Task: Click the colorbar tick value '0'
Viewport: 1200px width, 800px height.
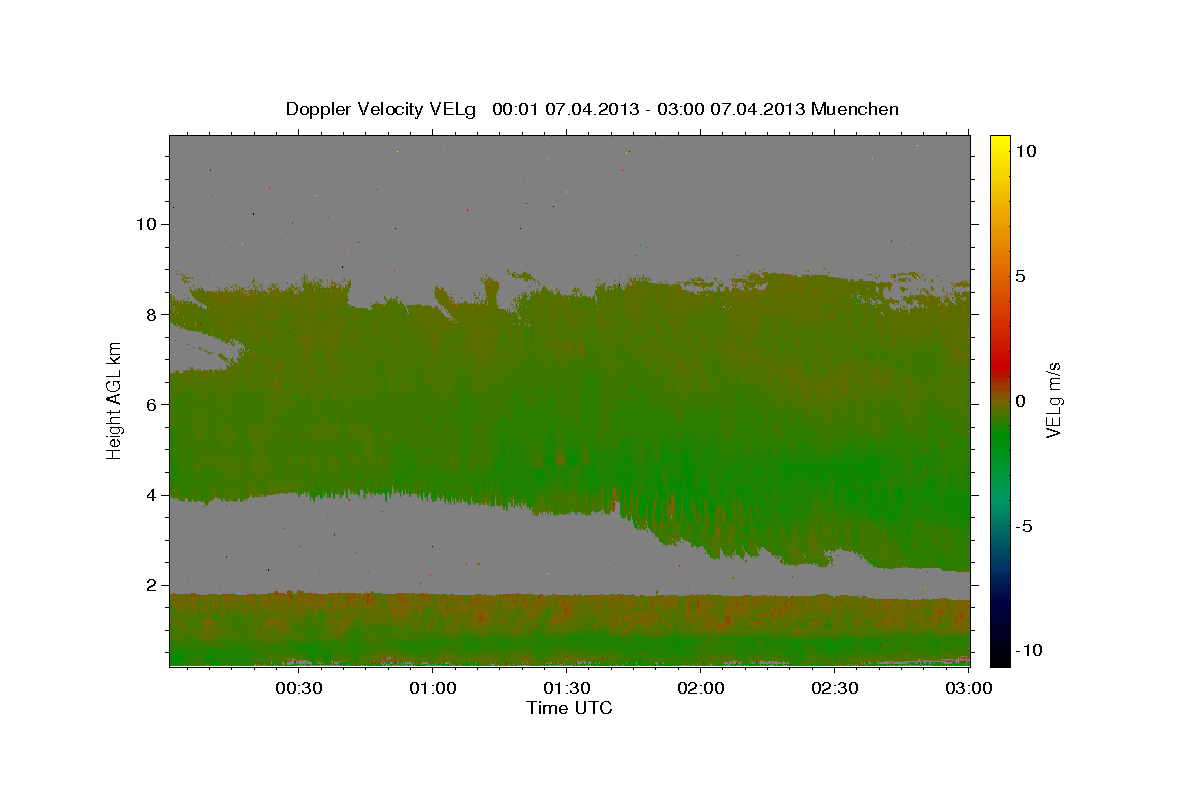Action: click(1020, 401)
